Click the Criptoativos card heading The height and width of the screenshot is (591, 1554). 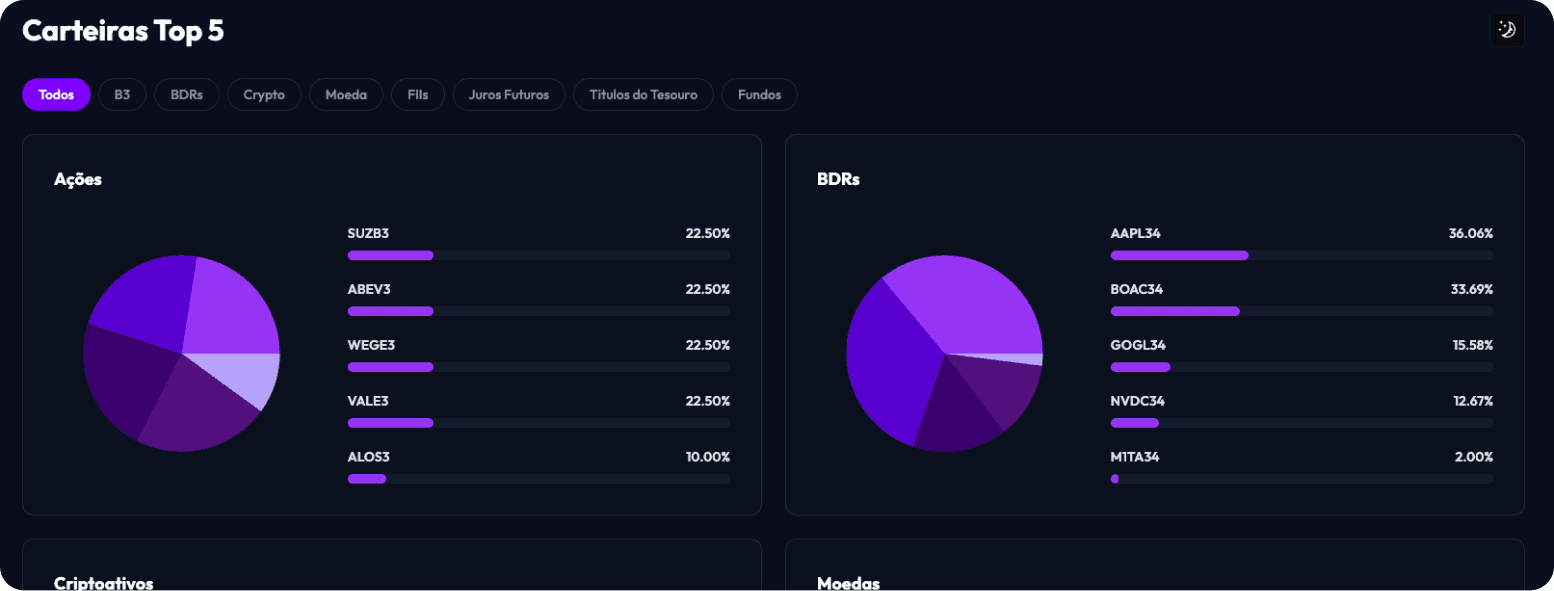(104, 583)
